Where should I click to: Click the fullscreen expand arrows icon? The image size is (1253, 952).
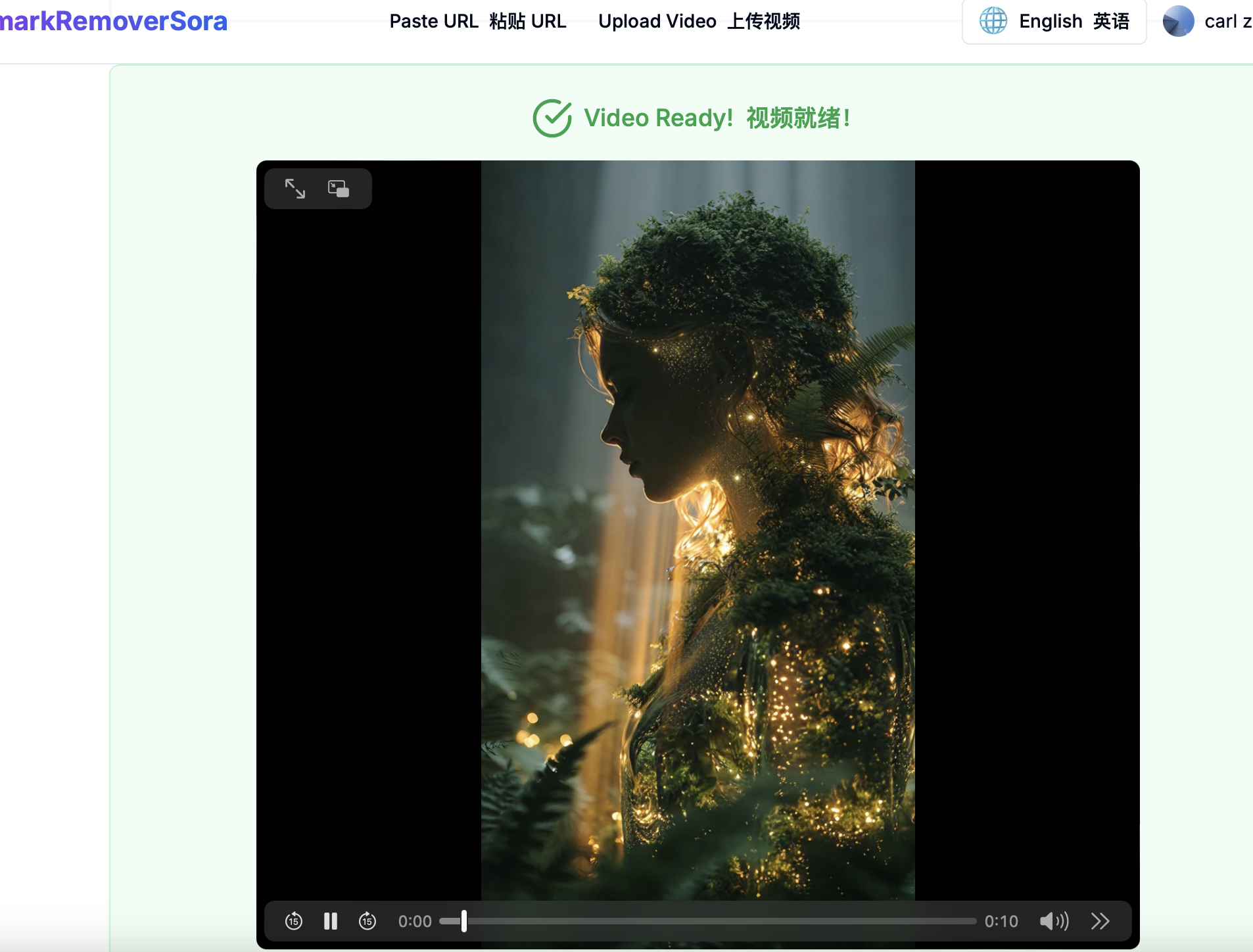click(295, 189)
